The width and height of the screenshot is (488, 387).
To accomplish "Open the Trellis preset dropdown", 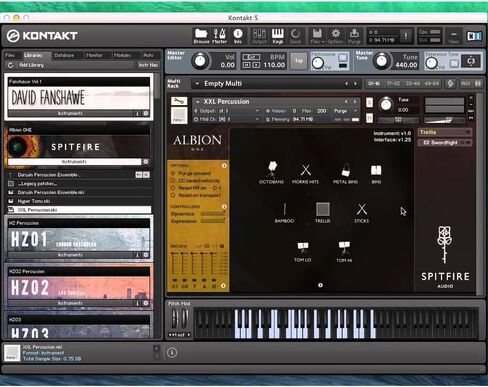I will [445, 132].
